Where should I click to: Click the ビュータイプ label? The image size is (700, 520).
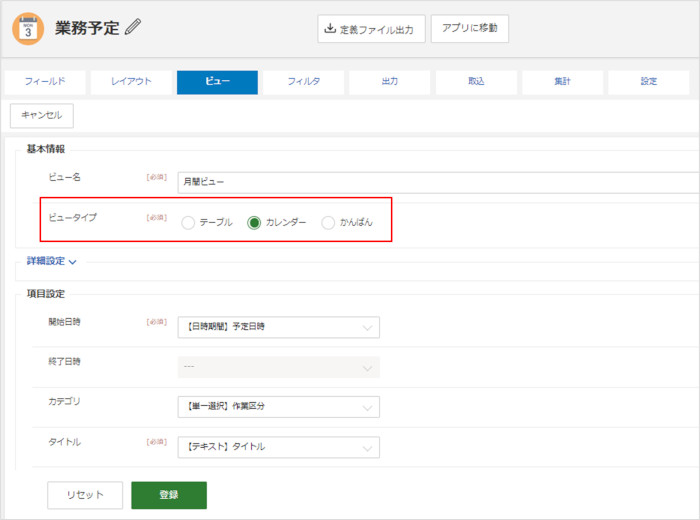pos(72,217)
